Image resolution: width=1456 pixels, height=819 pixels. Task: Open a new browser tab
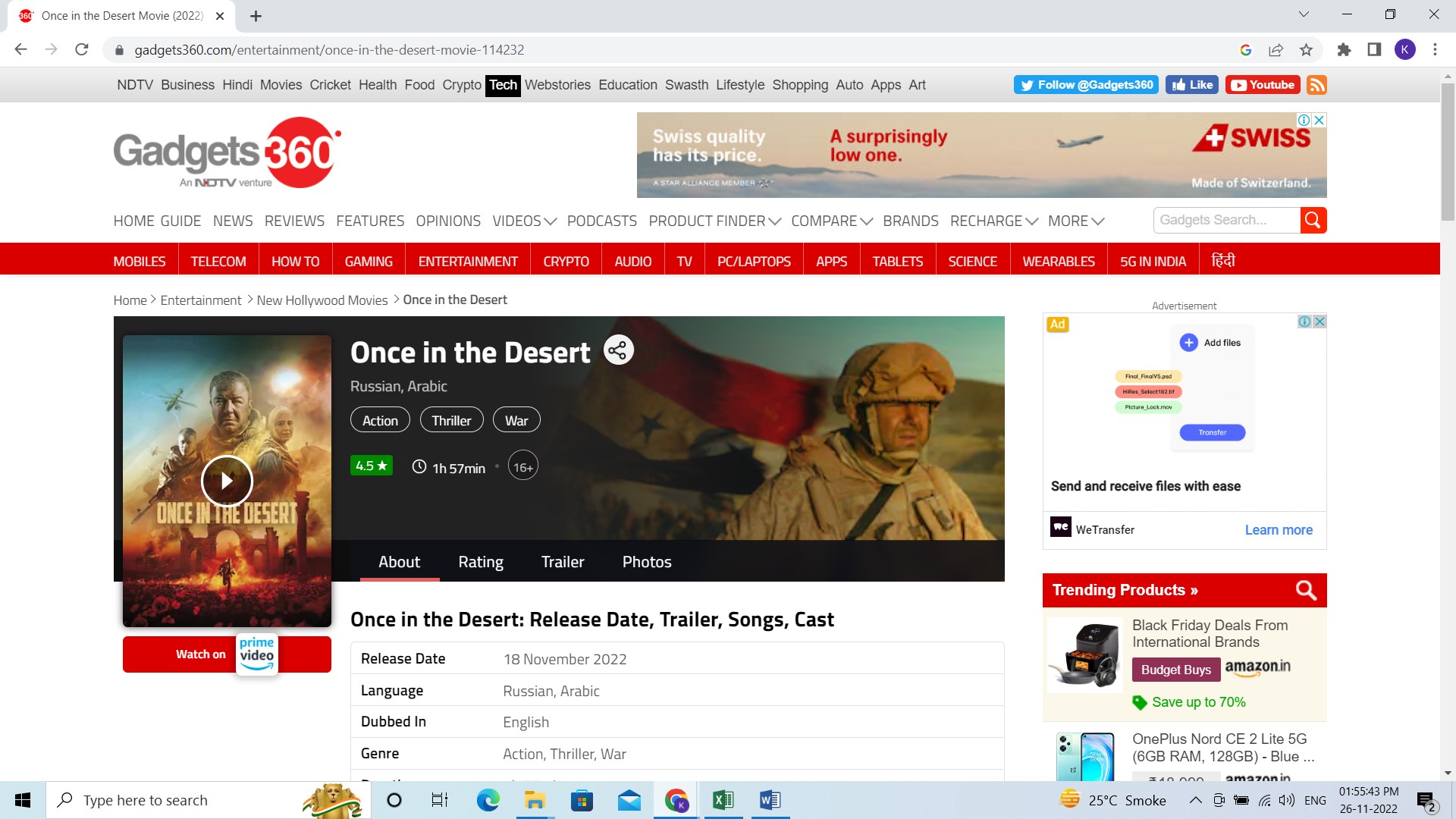tap(256, 16)
